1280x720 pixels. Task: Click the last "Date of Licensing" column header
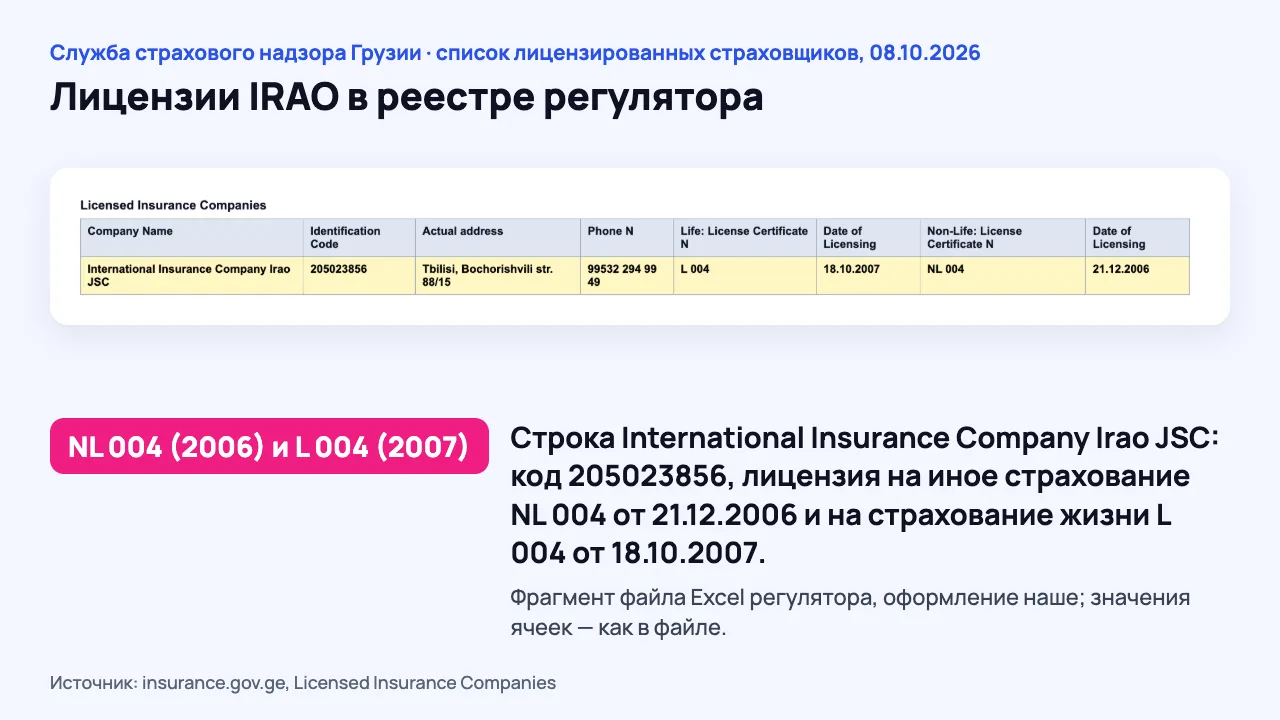pyautogui.click(x=1137, y=238)
